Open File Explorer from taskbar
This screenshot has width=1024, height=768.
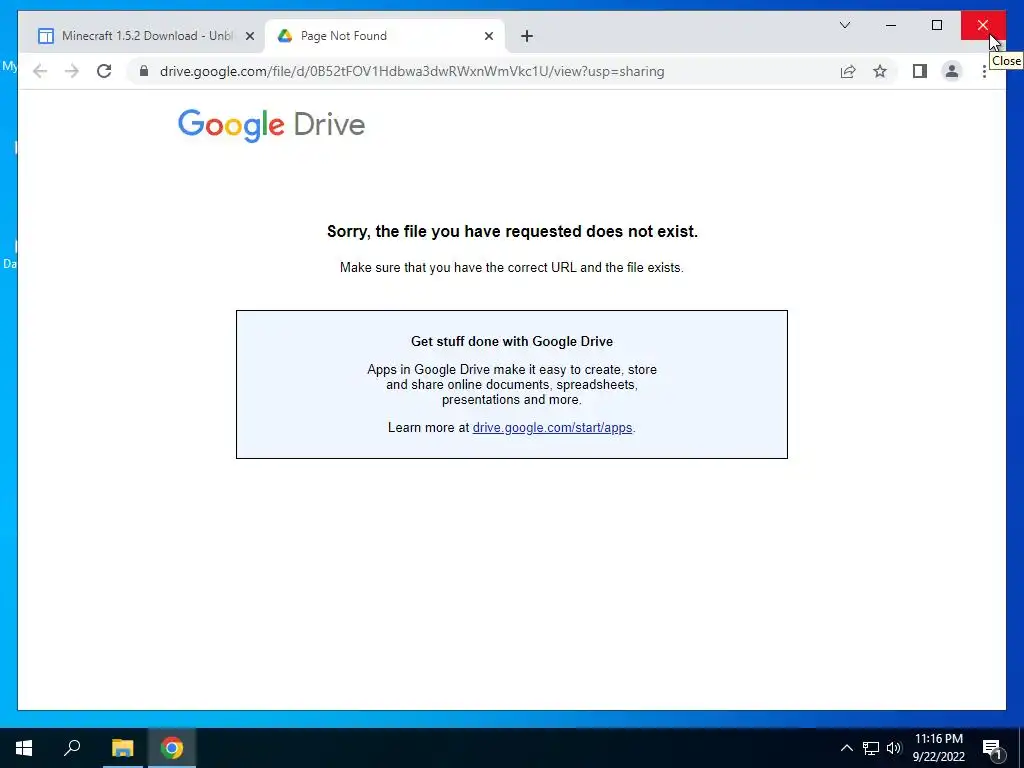point(122,748)
